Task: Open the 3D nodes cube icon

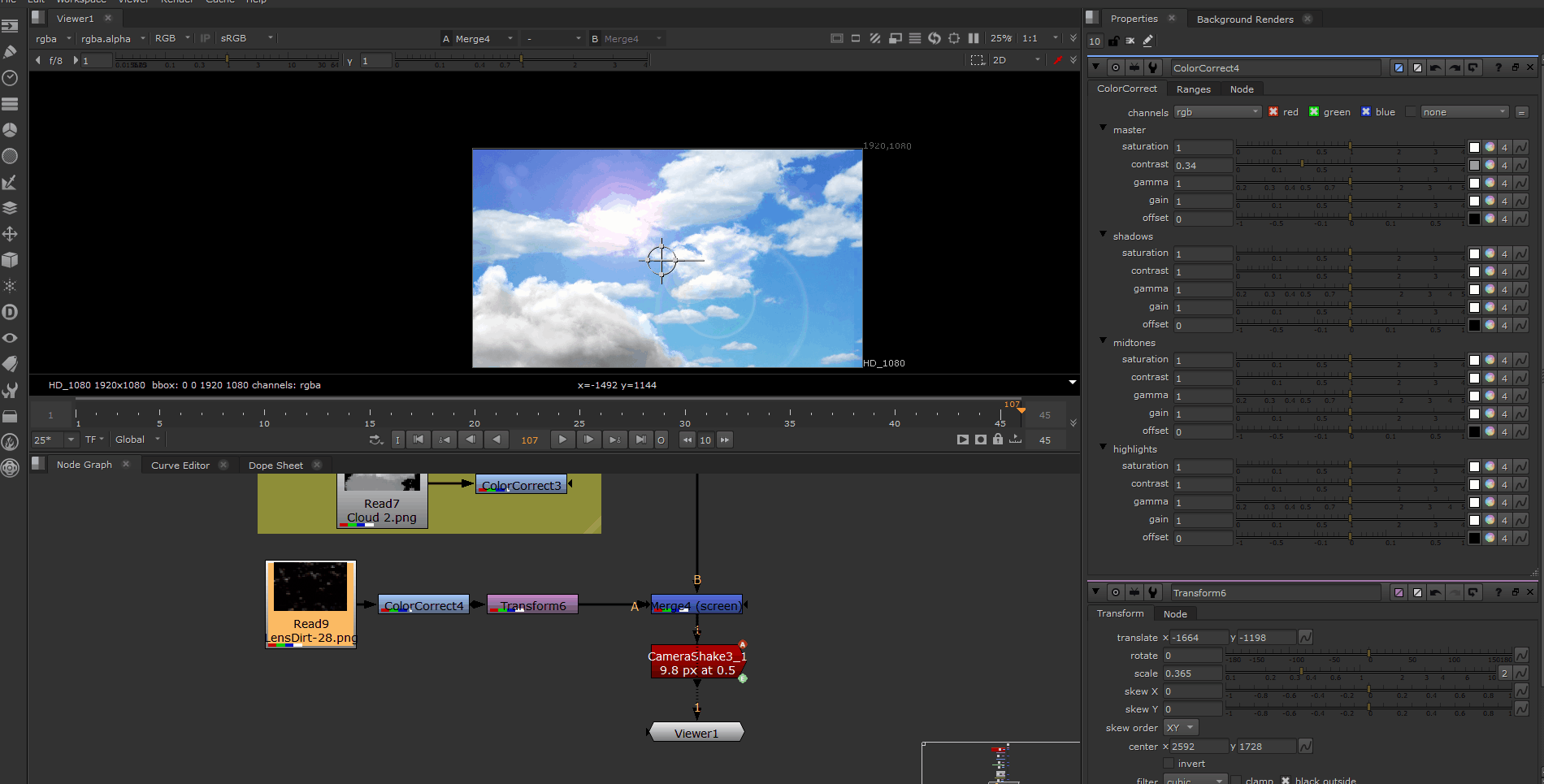Action: 10,260
